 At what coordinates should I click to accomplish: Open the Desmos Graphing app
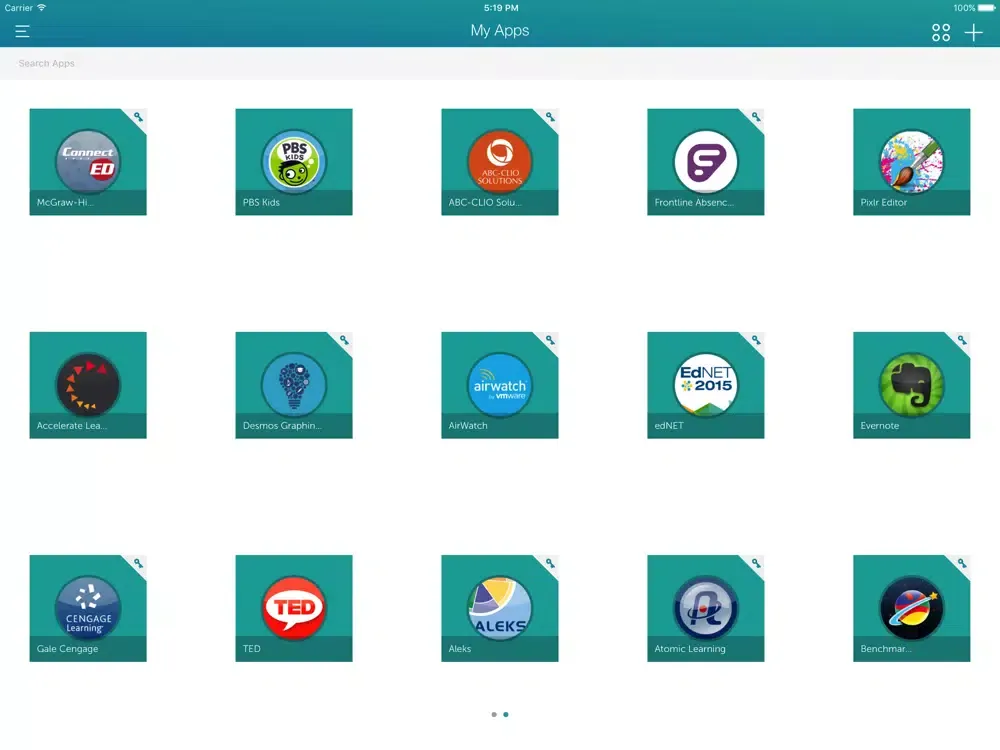pyautogui.click(x=293, y=384)
